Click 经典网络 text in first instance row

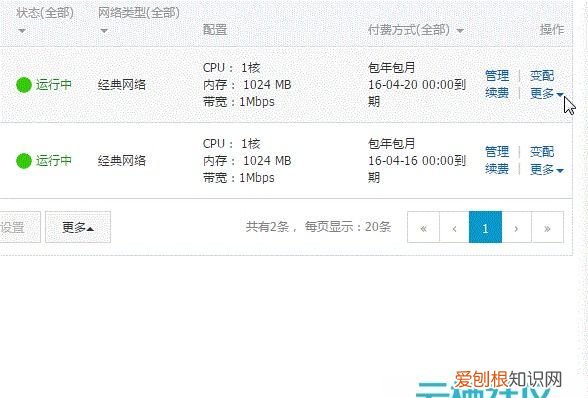122,85
